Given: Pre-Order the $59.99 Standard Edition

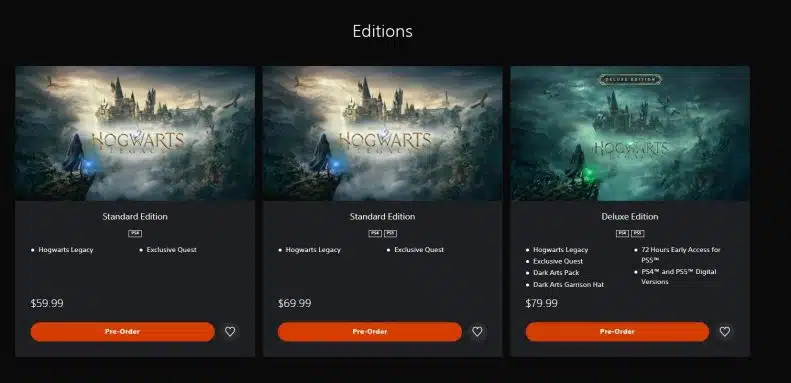Looking at the screenshot, I should [123, 332].
